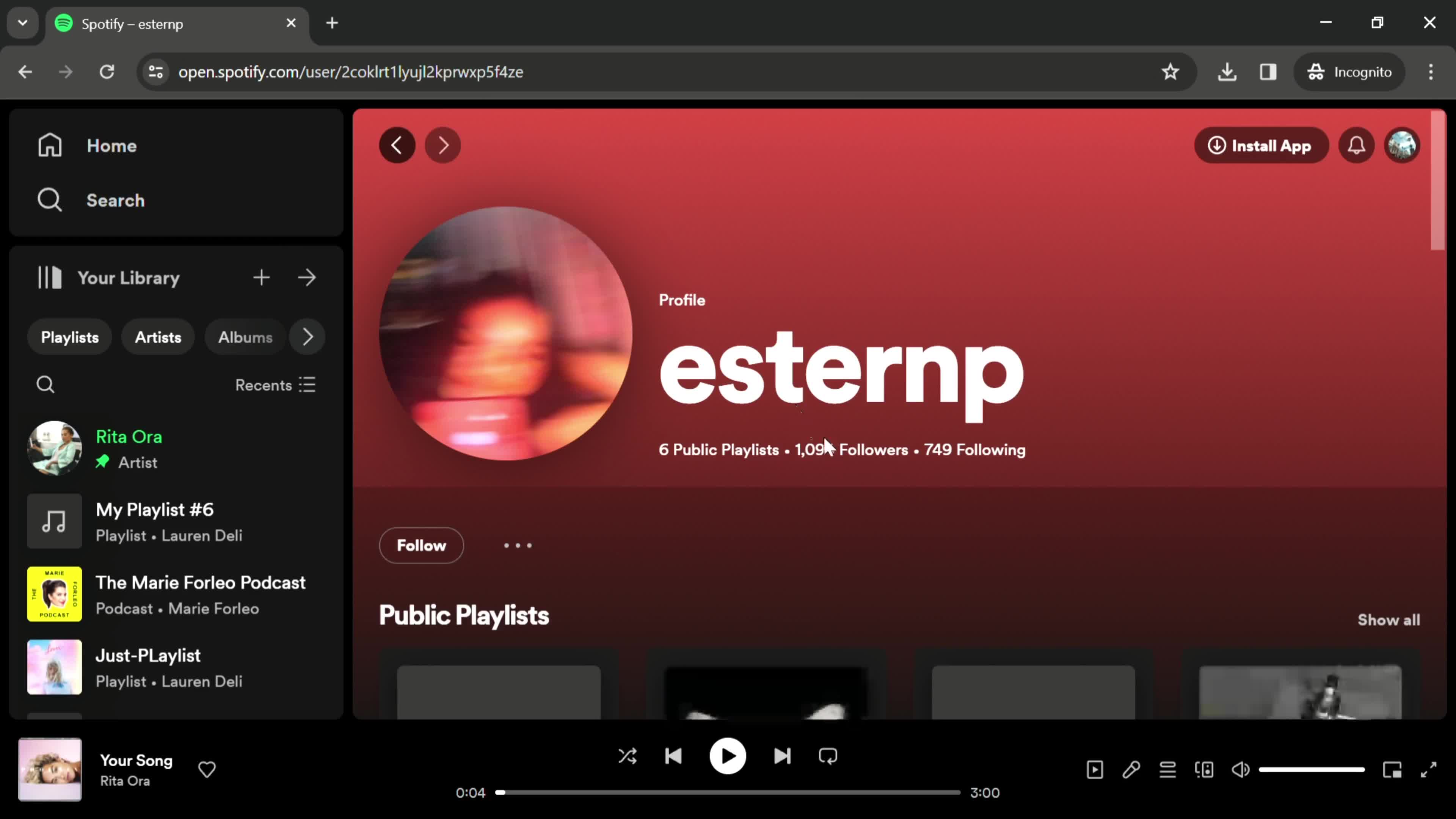Click the shuffle playback icon
1456x819 pixels.
tap(628, 756)
